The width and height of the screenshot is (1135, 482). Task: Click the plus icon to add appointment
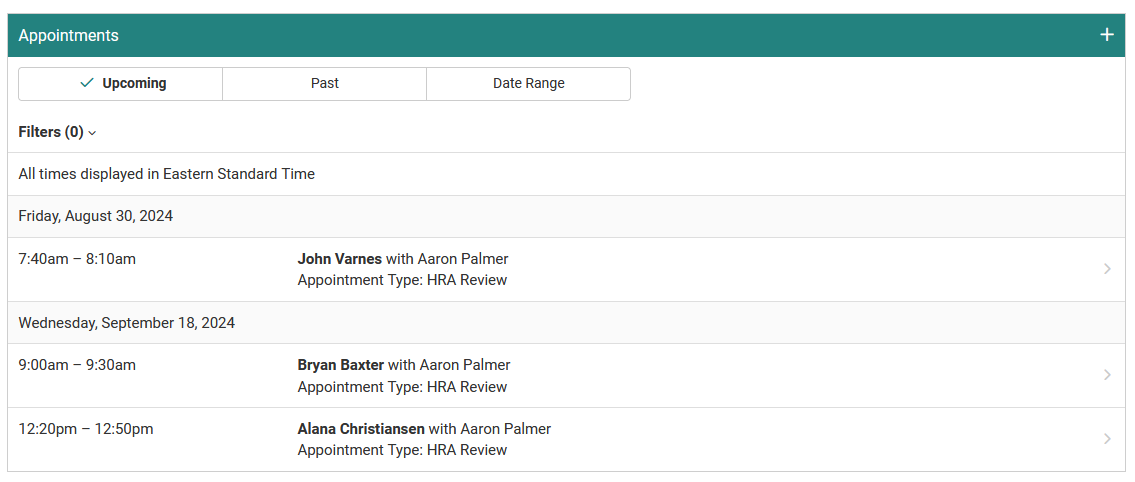click(x=1107, y=35)
